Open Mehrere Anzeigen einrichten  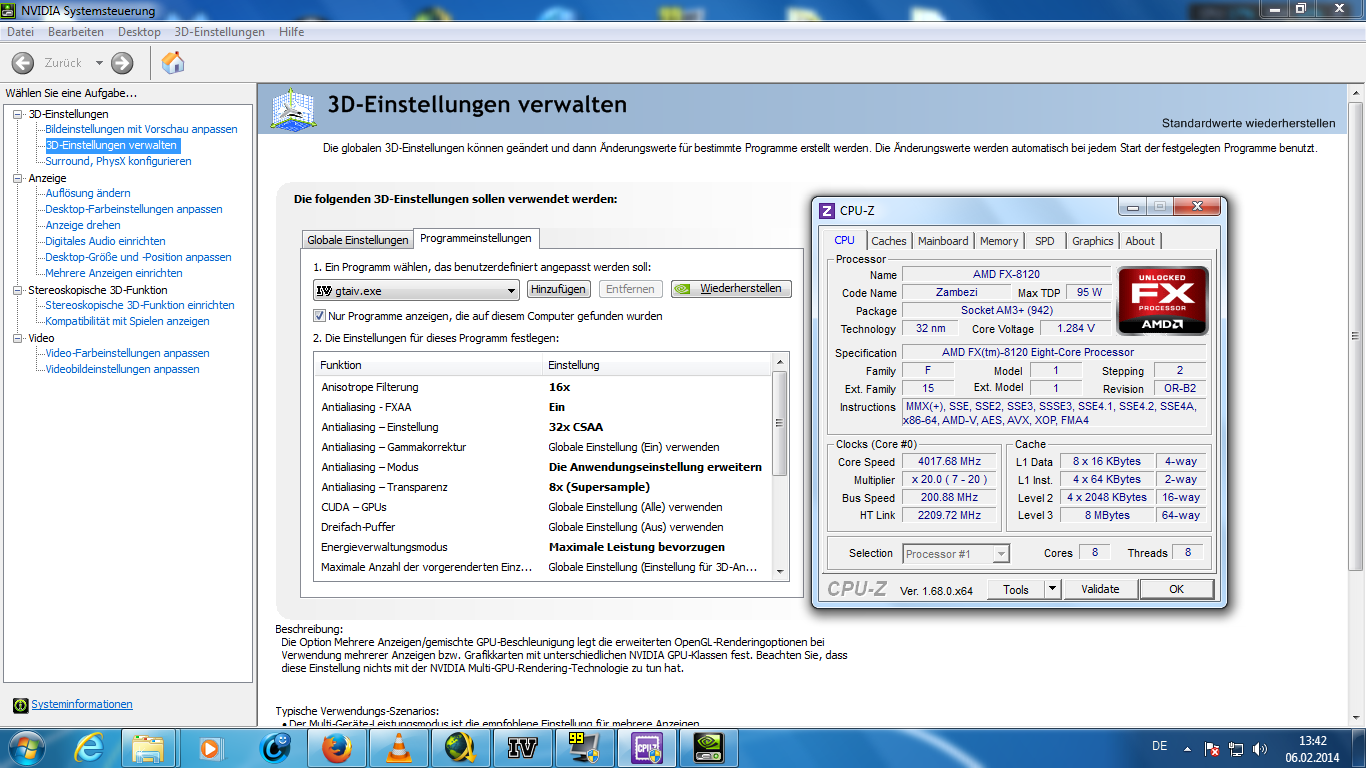coord(114,273)
